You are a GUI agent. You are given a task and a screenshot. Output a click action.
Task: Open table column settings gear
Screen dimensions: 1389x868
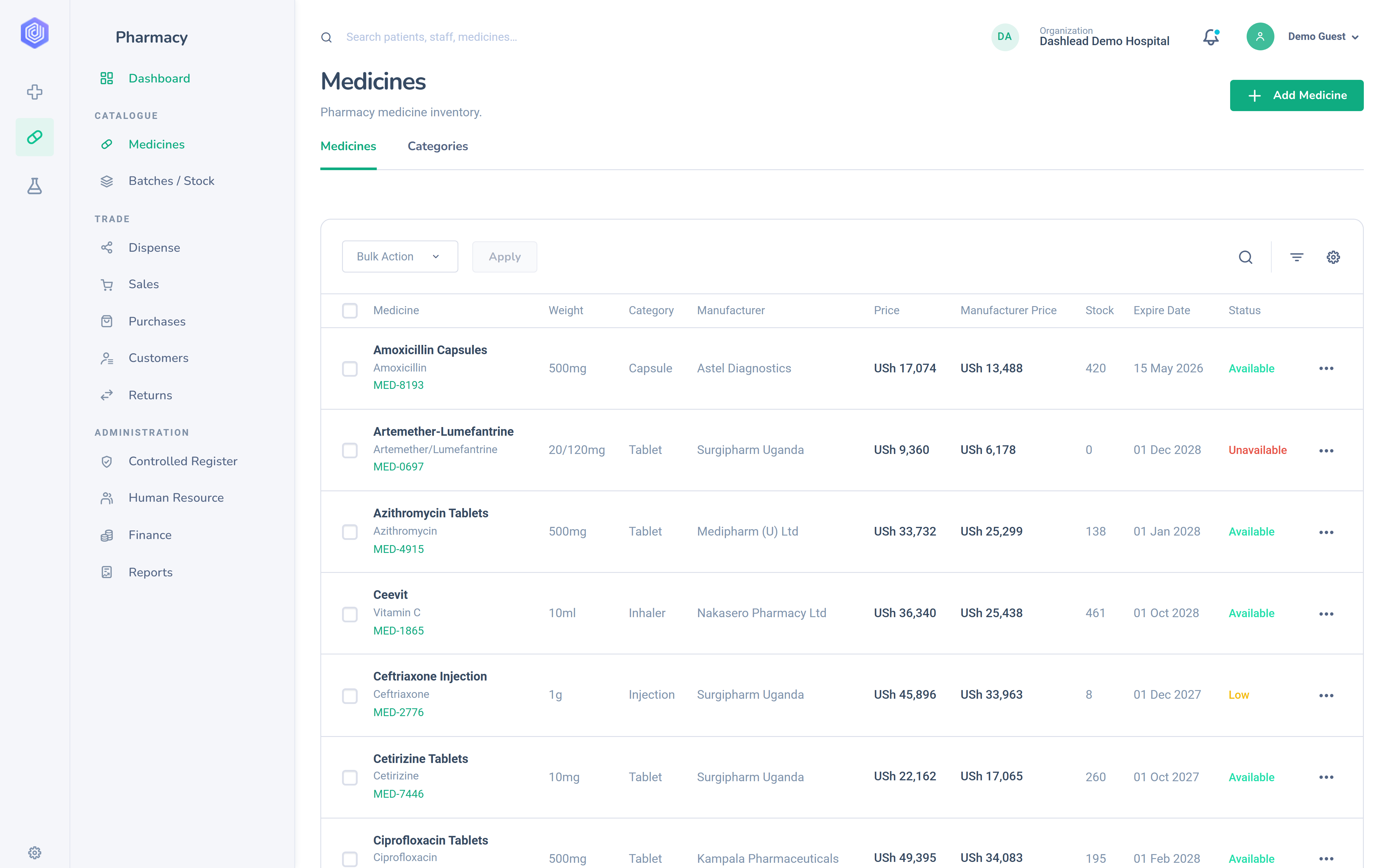point(1333,257)
